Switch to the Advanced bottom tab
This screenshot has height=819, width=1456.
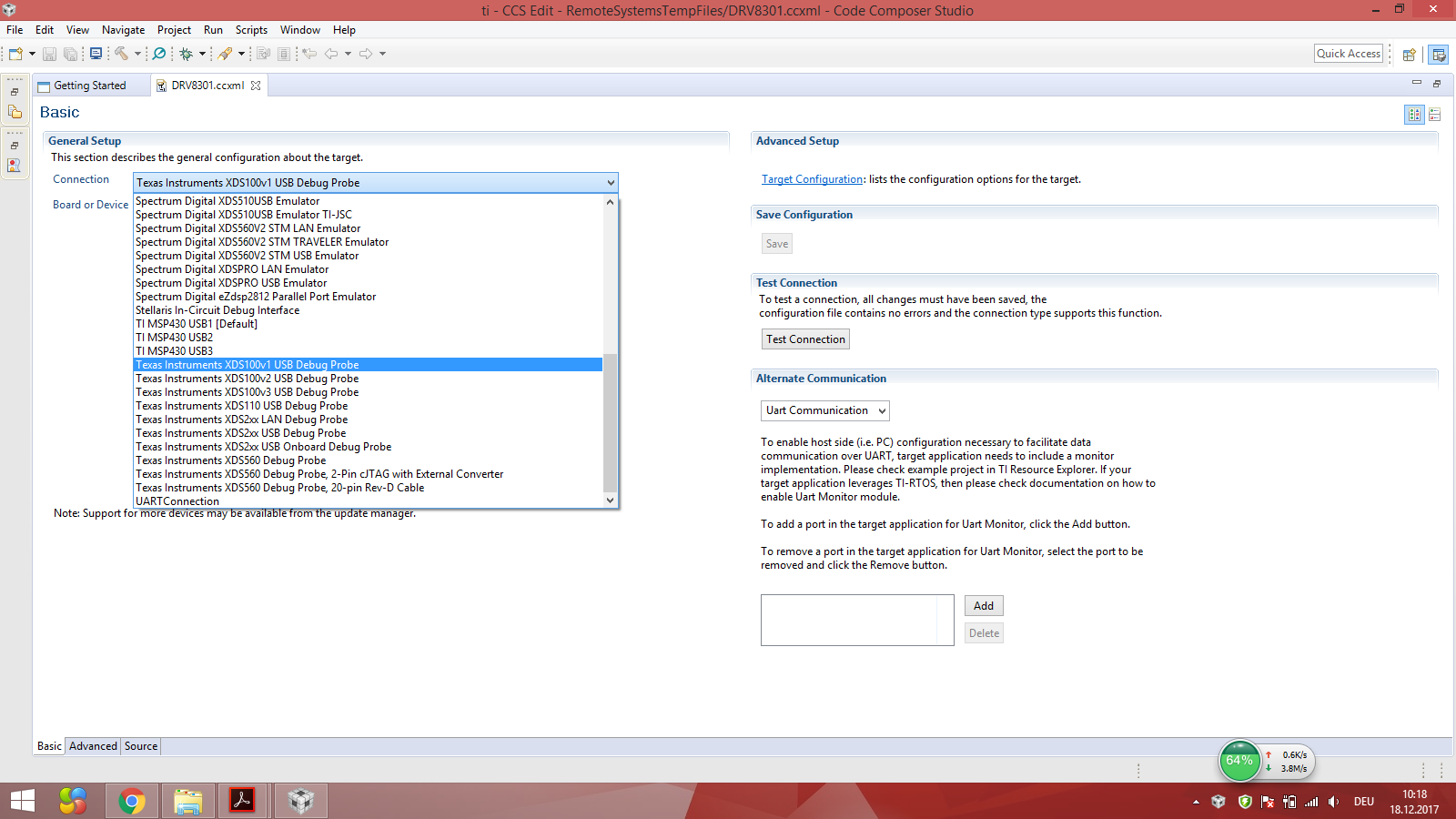93,746
